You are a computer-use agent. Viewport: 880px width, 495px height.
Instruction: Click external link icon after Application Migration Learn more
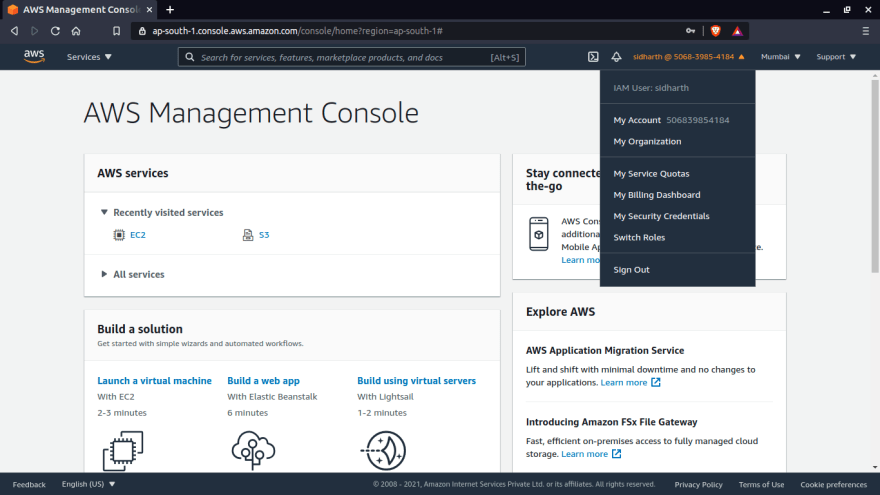656,382
